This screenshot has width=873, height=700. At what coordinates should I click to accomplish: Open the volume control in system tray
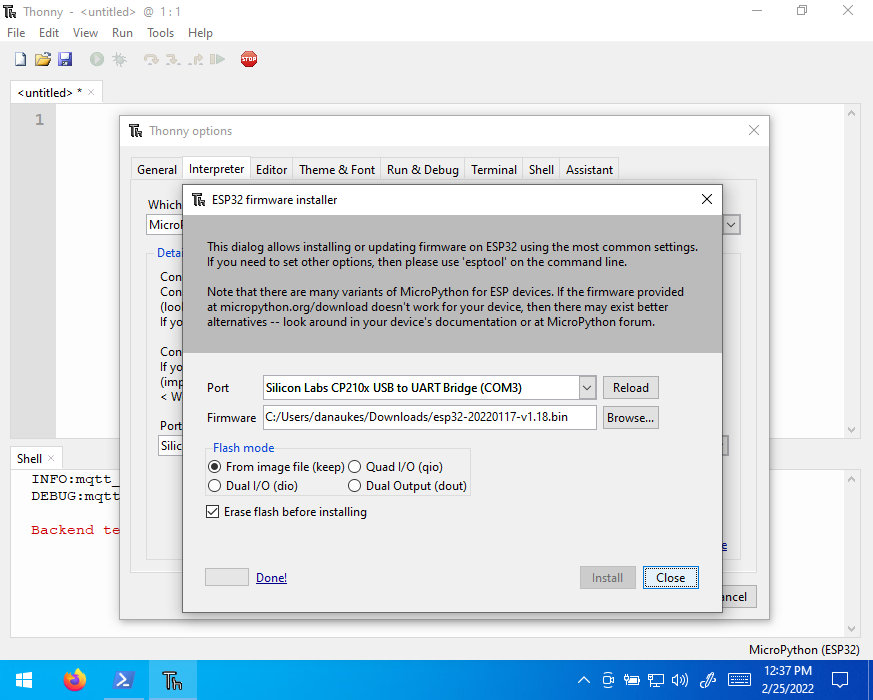[x=680, y=680]
